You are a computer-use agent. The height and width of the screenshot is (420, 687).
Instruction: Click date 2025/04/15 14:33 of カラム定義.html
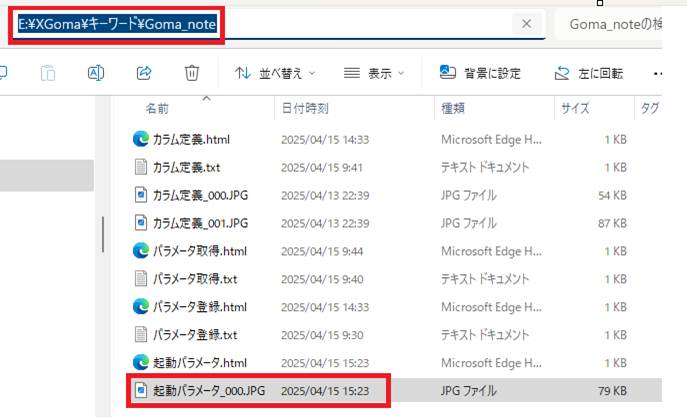tap(325, 140)
